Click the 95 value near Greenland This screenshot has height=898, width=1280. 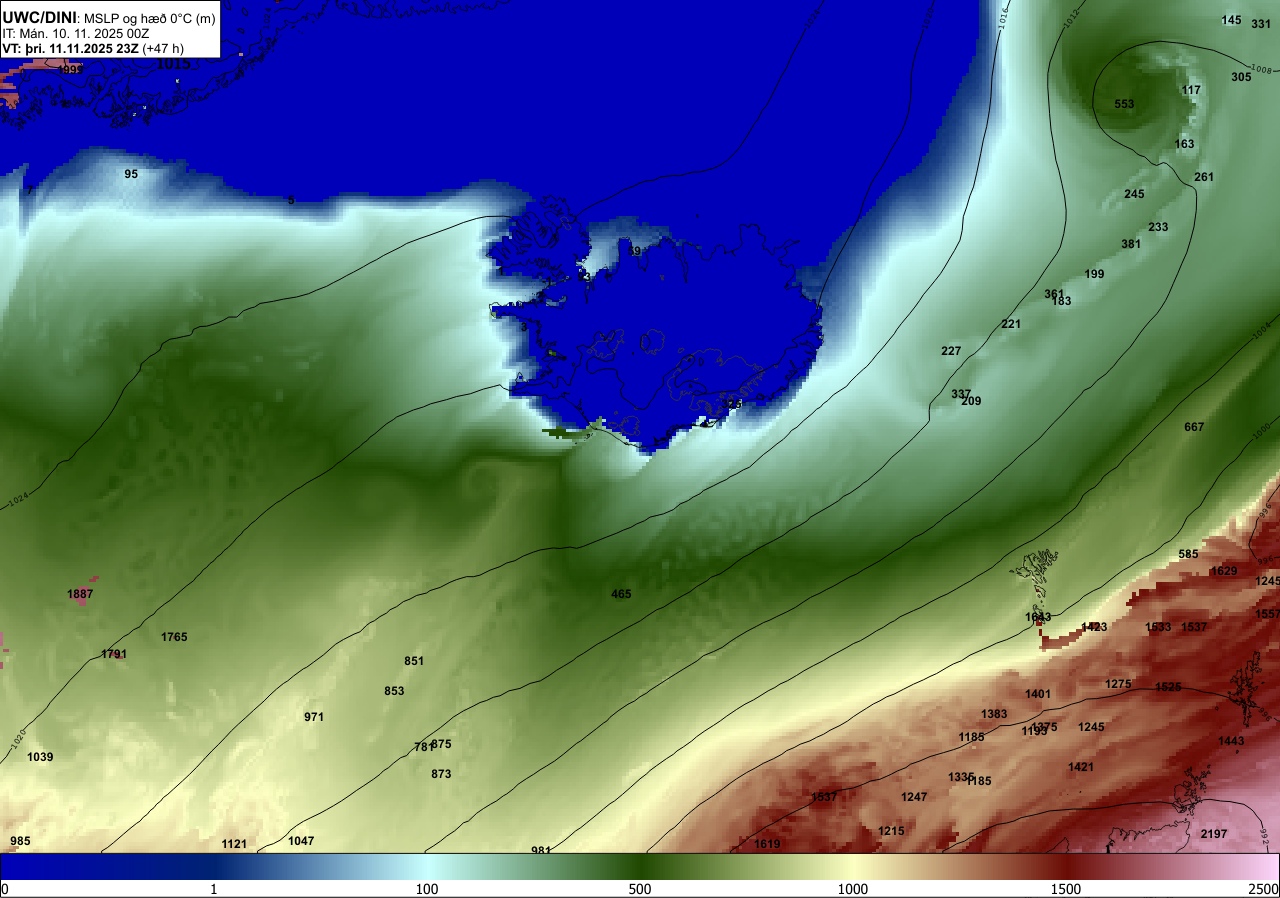pyautogui.click(x=131, y=174)
